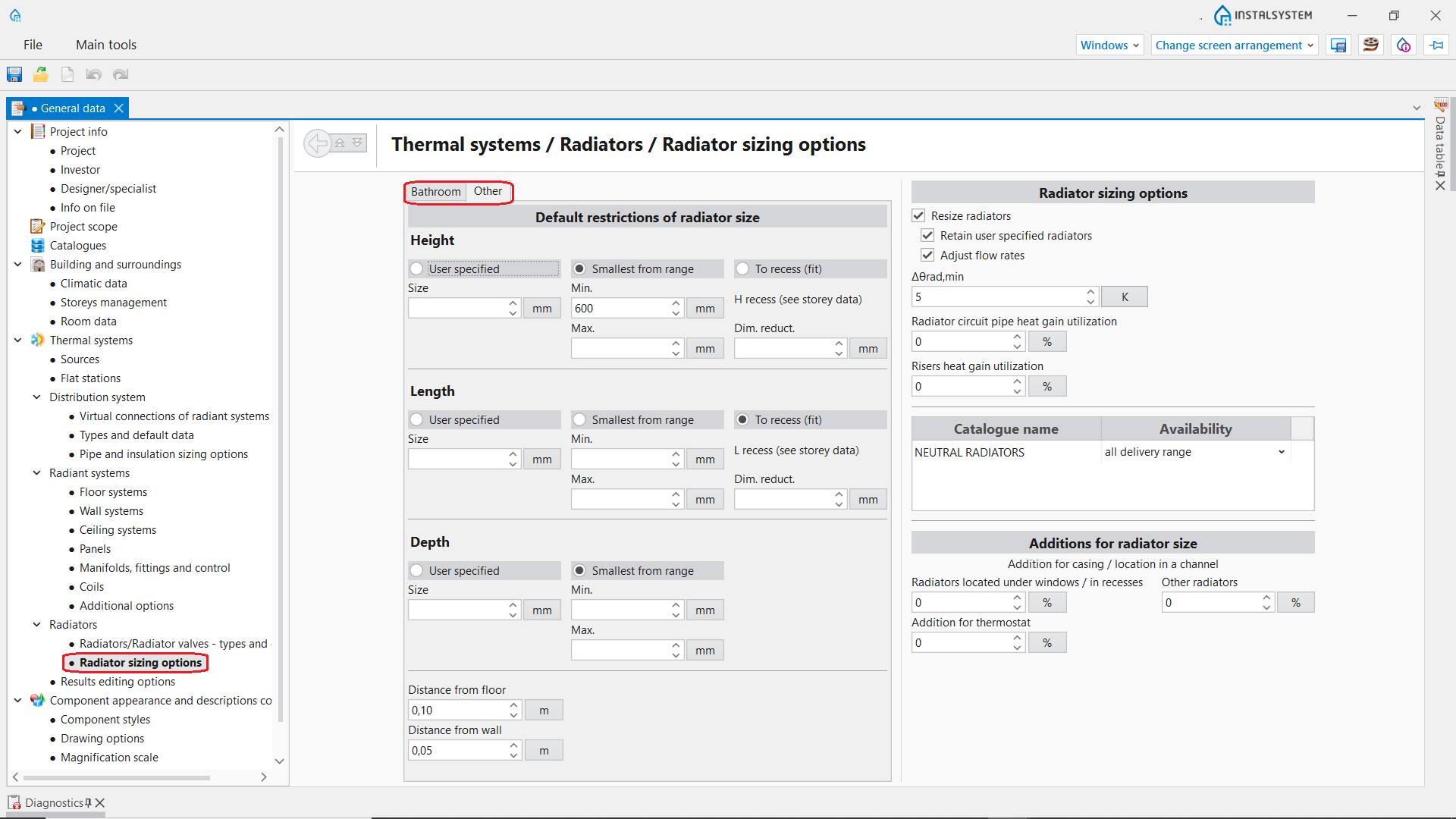Viewport: 1456px width, 819px height.
Task: Collapse the Radiators tree node
Action: 36,624
